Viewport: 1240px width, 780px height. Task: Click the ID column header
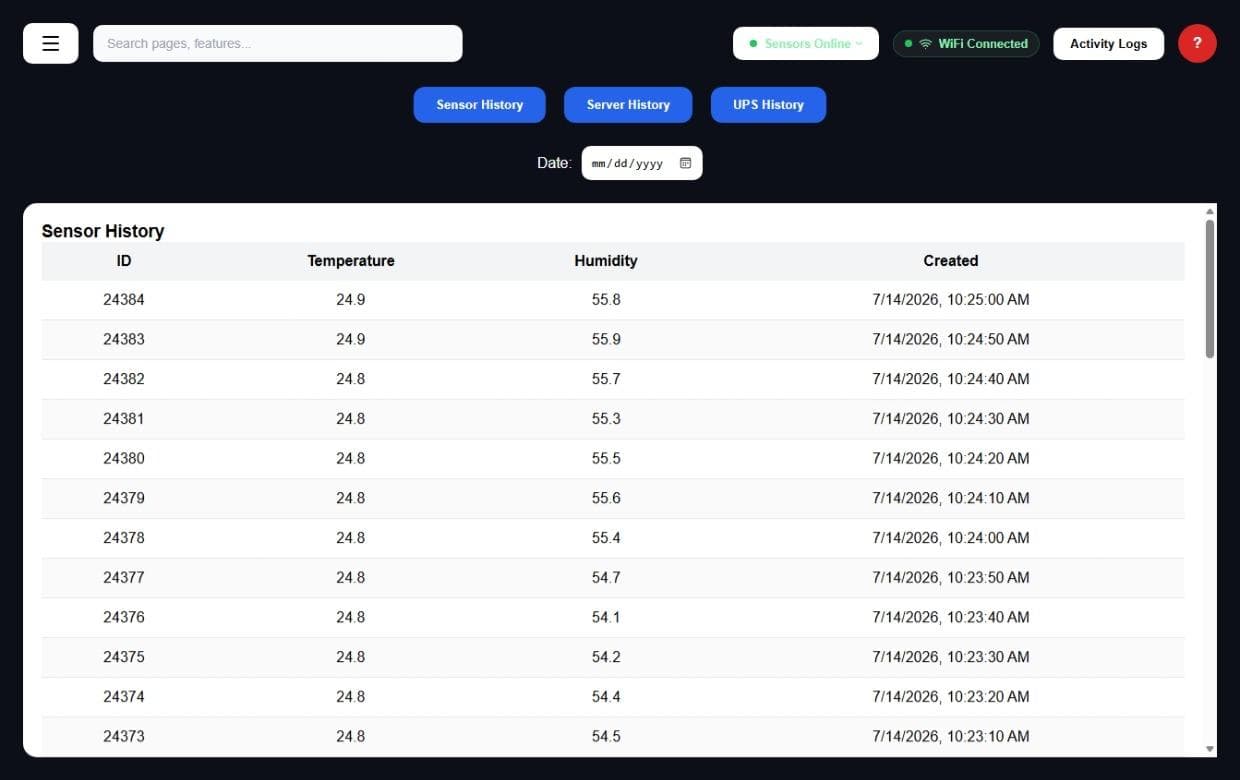[x=124, y=261]
